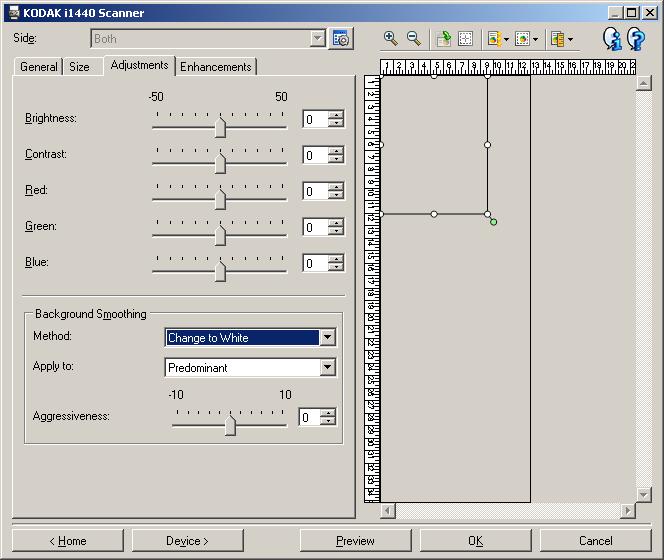The height and width of the screenshot is (560, 664).
Task: Click the green rotation handle on the outline
Action: pos(493,222)
